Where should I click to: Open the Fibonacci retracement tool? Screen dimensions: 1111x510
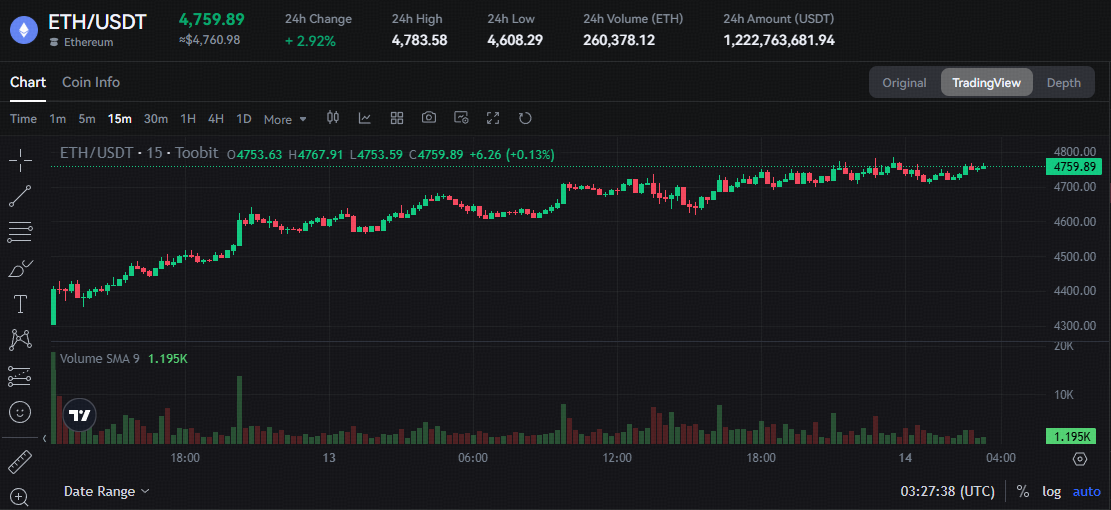[x=21, y=232]
